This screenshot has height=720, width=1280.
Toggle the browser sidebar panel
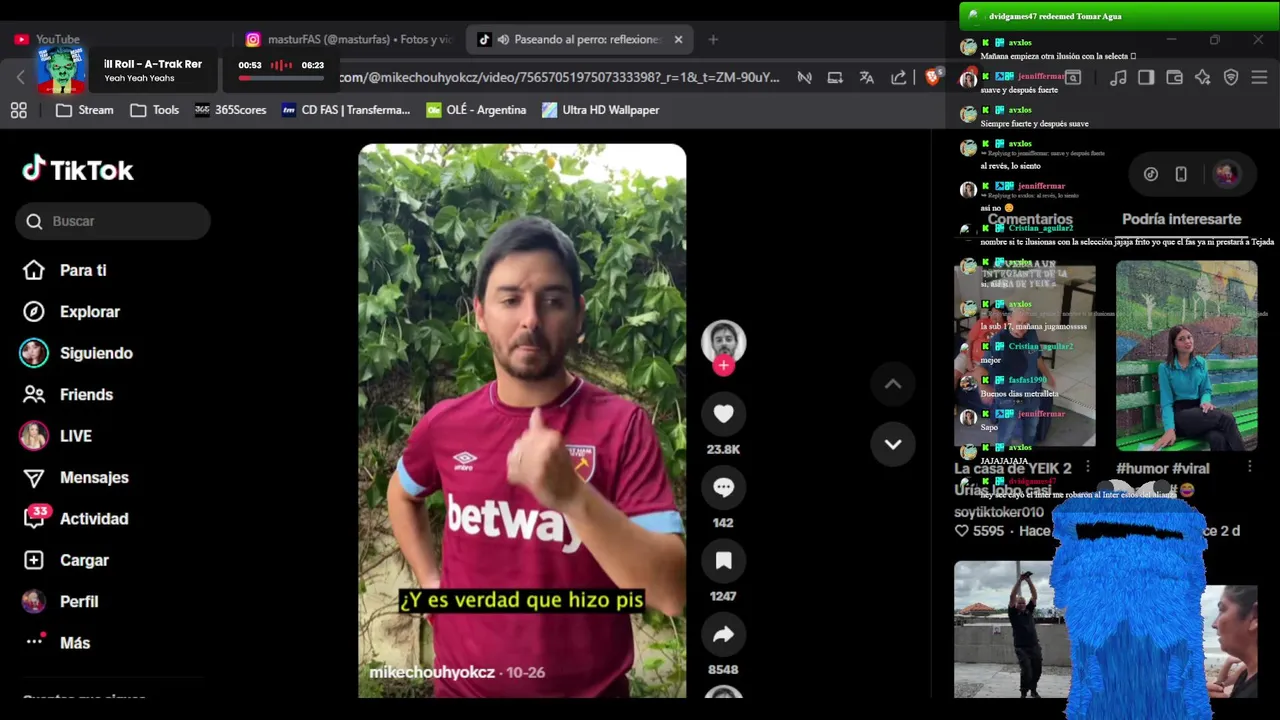click(1146, 77)
